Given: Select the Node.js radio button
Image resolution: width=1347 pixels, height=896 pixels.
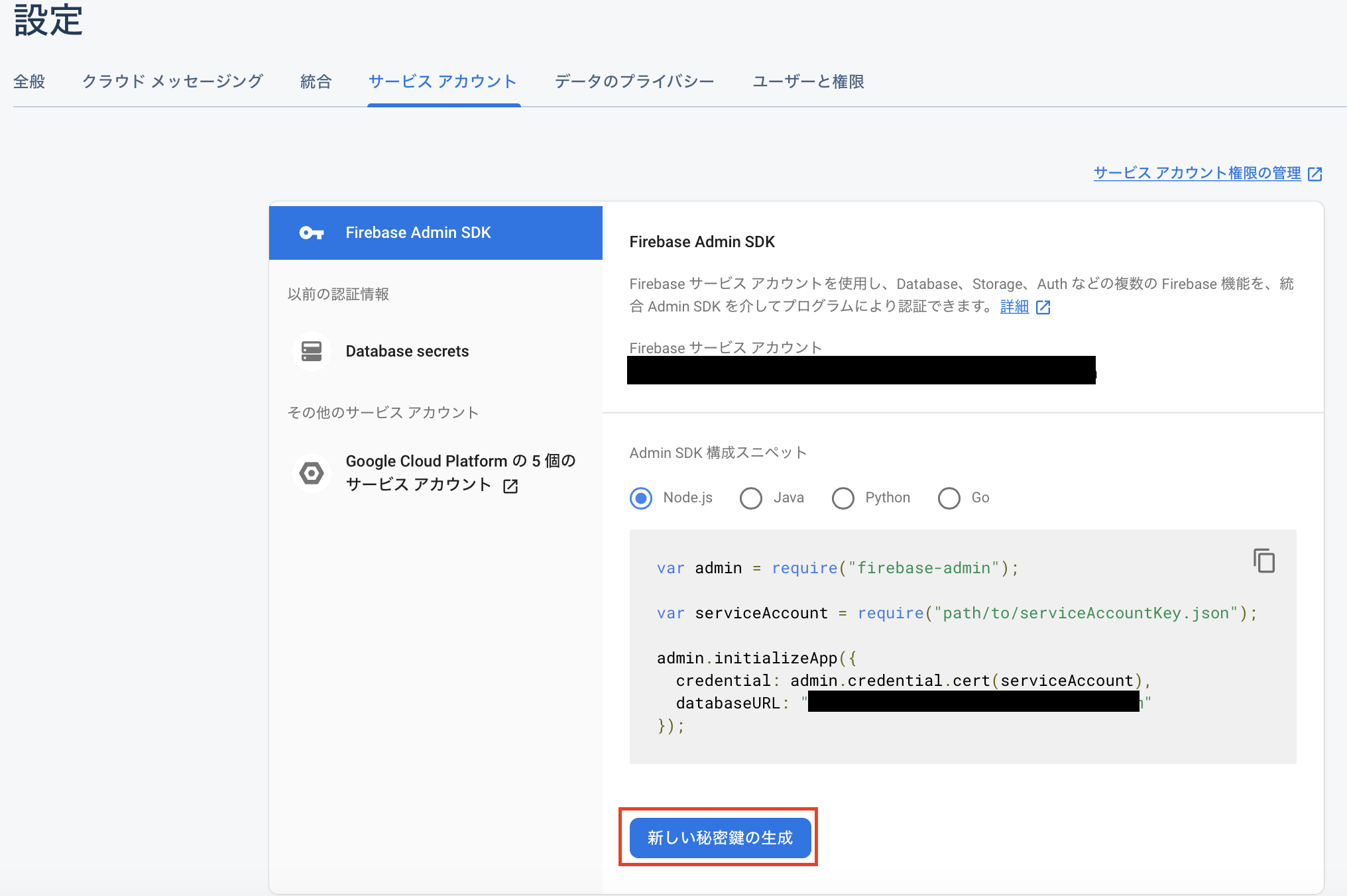Looking at the screenshot, I should tap(640, 497).
